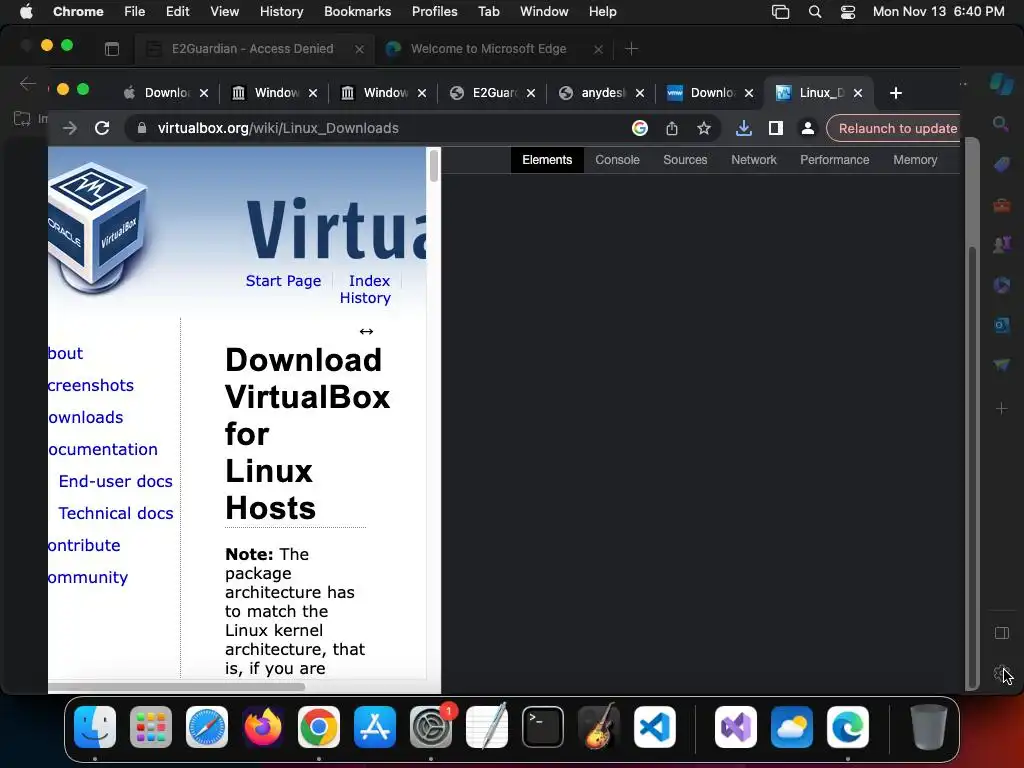Open the Bookmarks menu
Screen dimensions: 1024x768
pyautogui.click(x=357, y=12)
